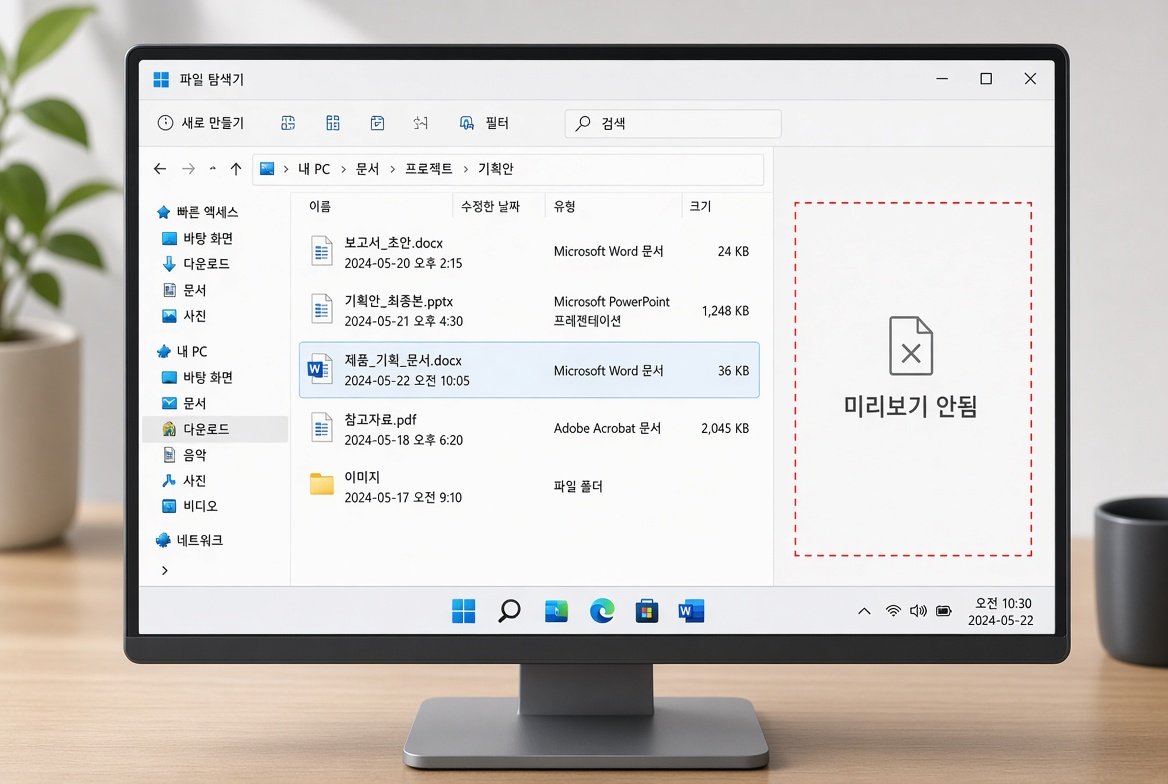The image size is (1168, 784).
Task: Click the 새로 만들기 button
Action: click(x=201, y=123)
